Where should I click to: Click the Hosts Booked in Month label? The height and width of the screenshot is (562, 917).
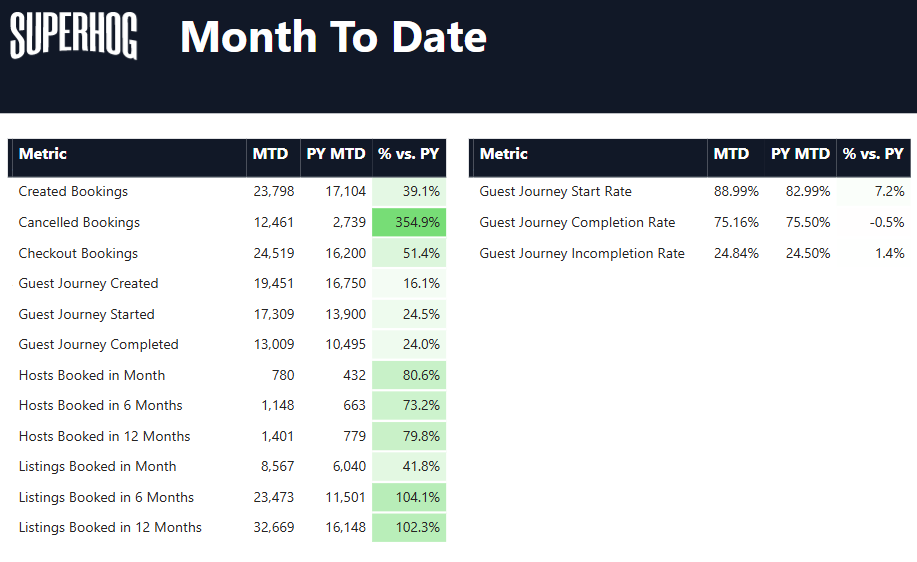point(92,376)
